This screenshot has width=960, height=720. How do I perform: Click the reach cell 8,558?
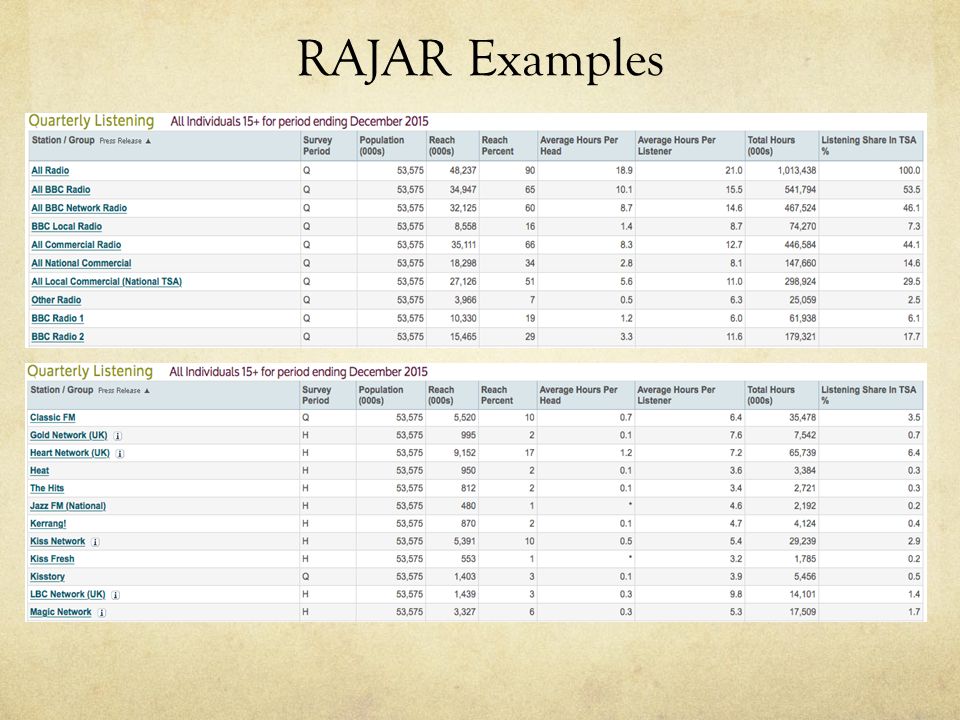pos(465,227)
